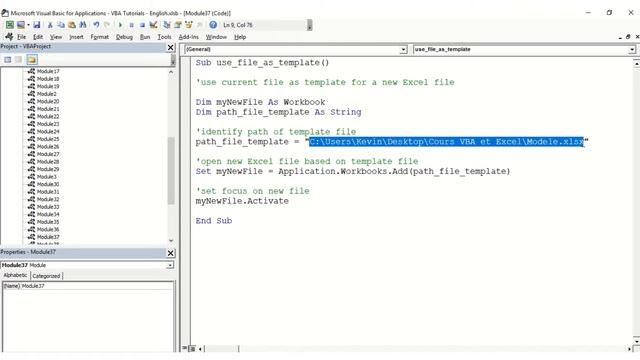
Task: Open the Debug menu
Action: point(124,37)
